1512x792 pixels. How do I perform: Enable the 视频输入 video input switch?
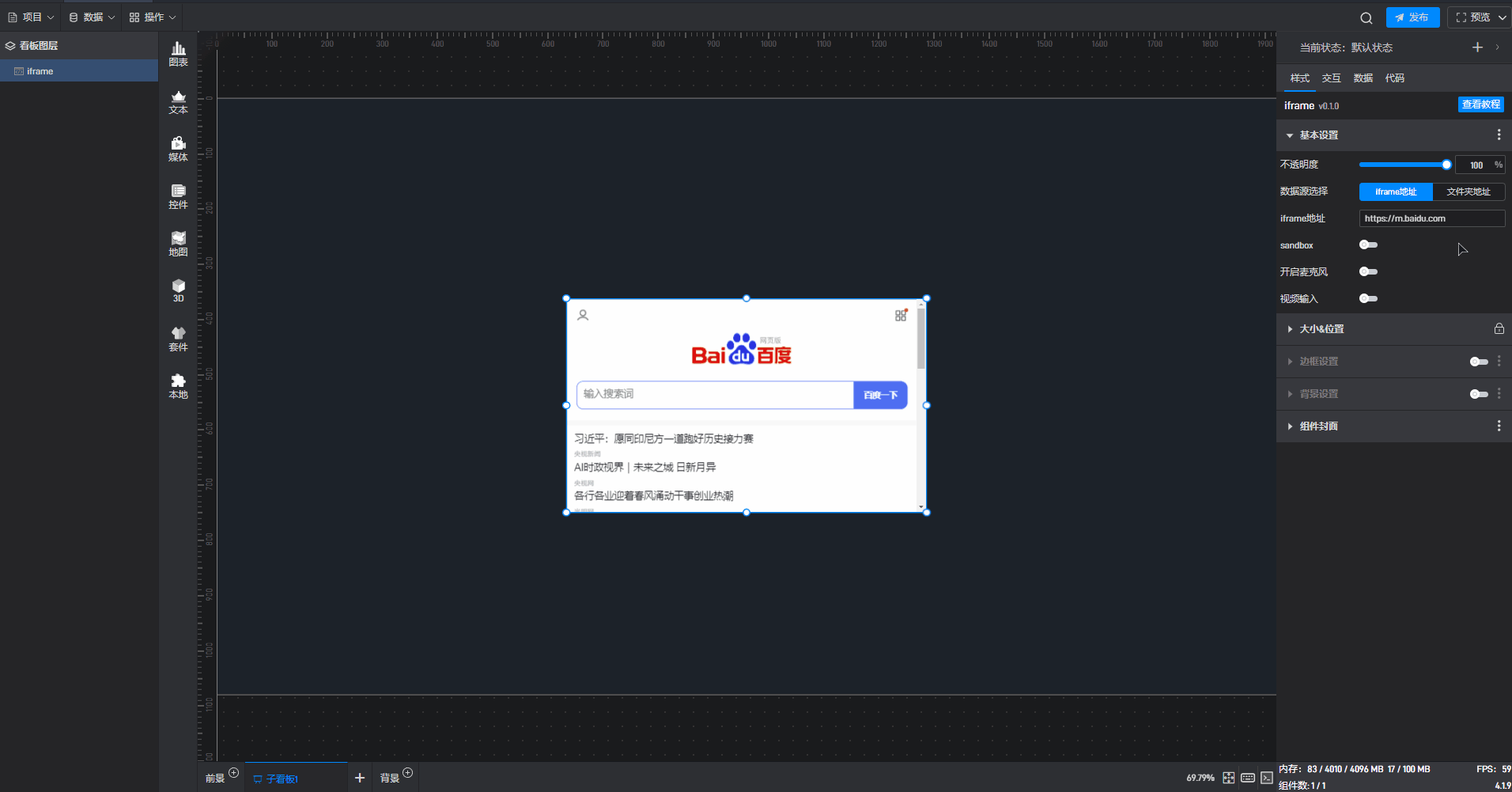click(x=1368, y=299)
